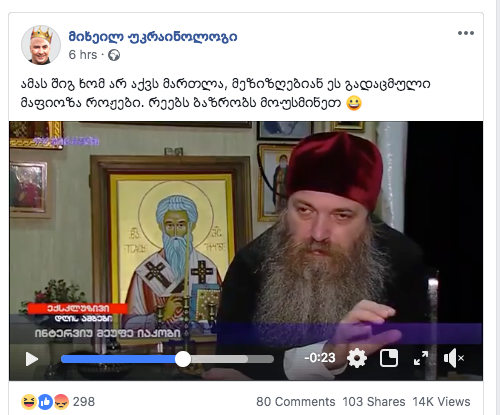Open the 6 hrs timestamp link
Viewport: 500px width, 415px height.
click(x=83, y=55)
